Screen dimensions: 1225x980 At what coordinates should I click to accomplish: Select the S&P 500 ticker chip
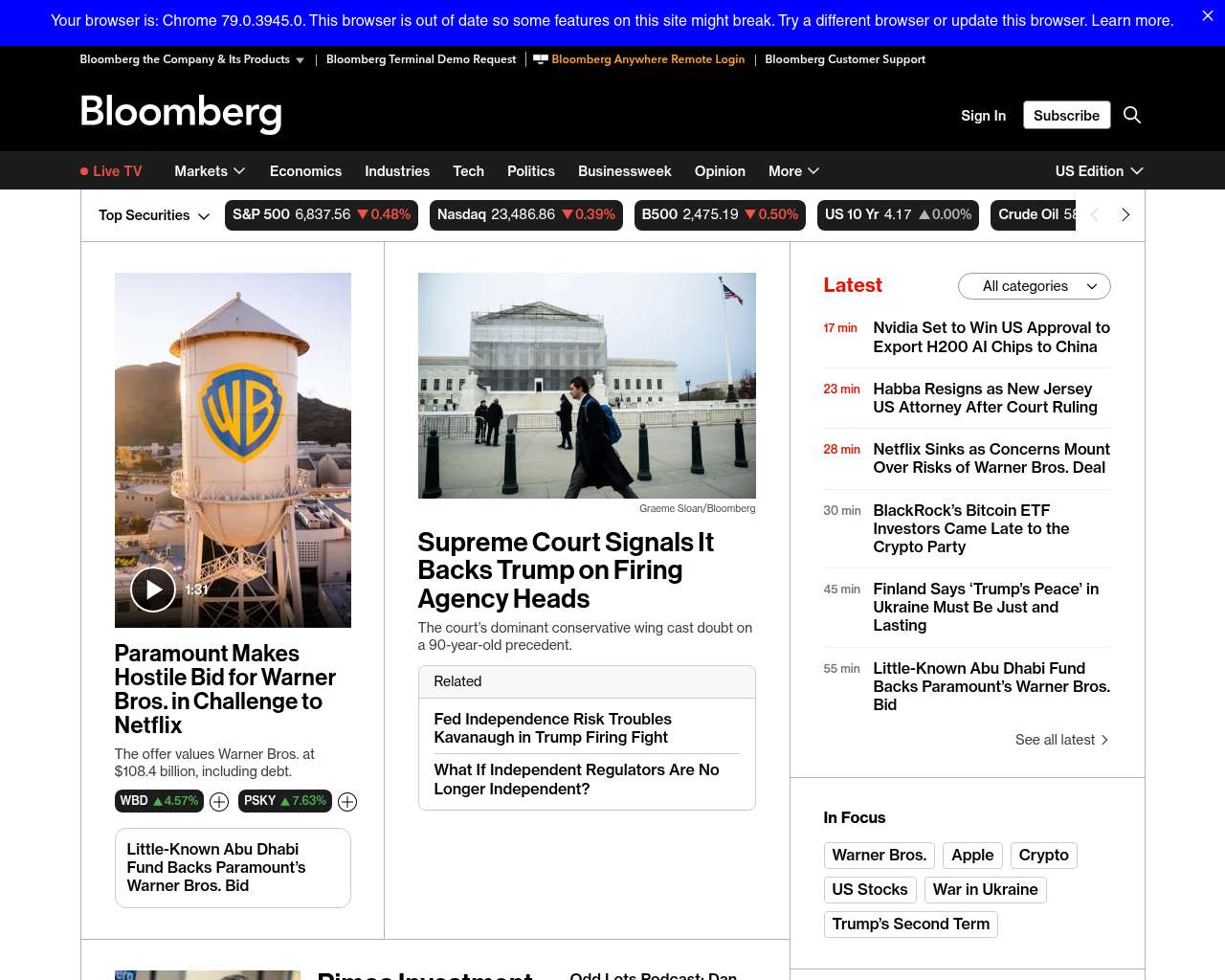(322, 215)
